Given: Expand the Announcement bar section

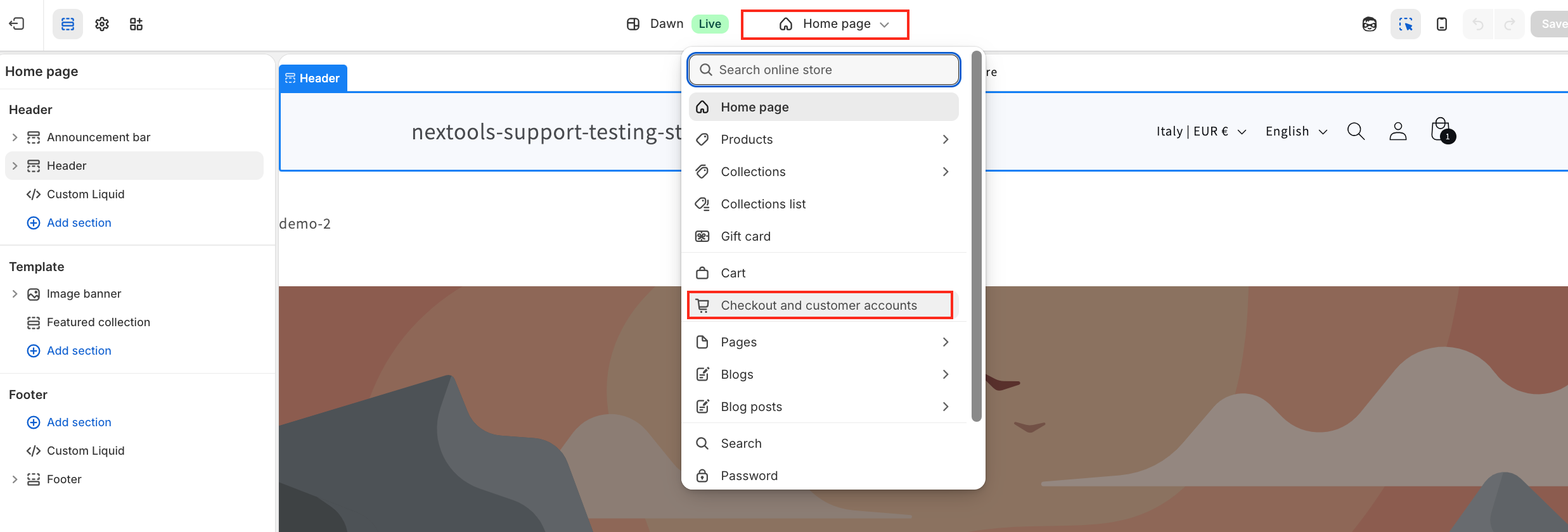Looking at the screenshot, I should (15, 137).
